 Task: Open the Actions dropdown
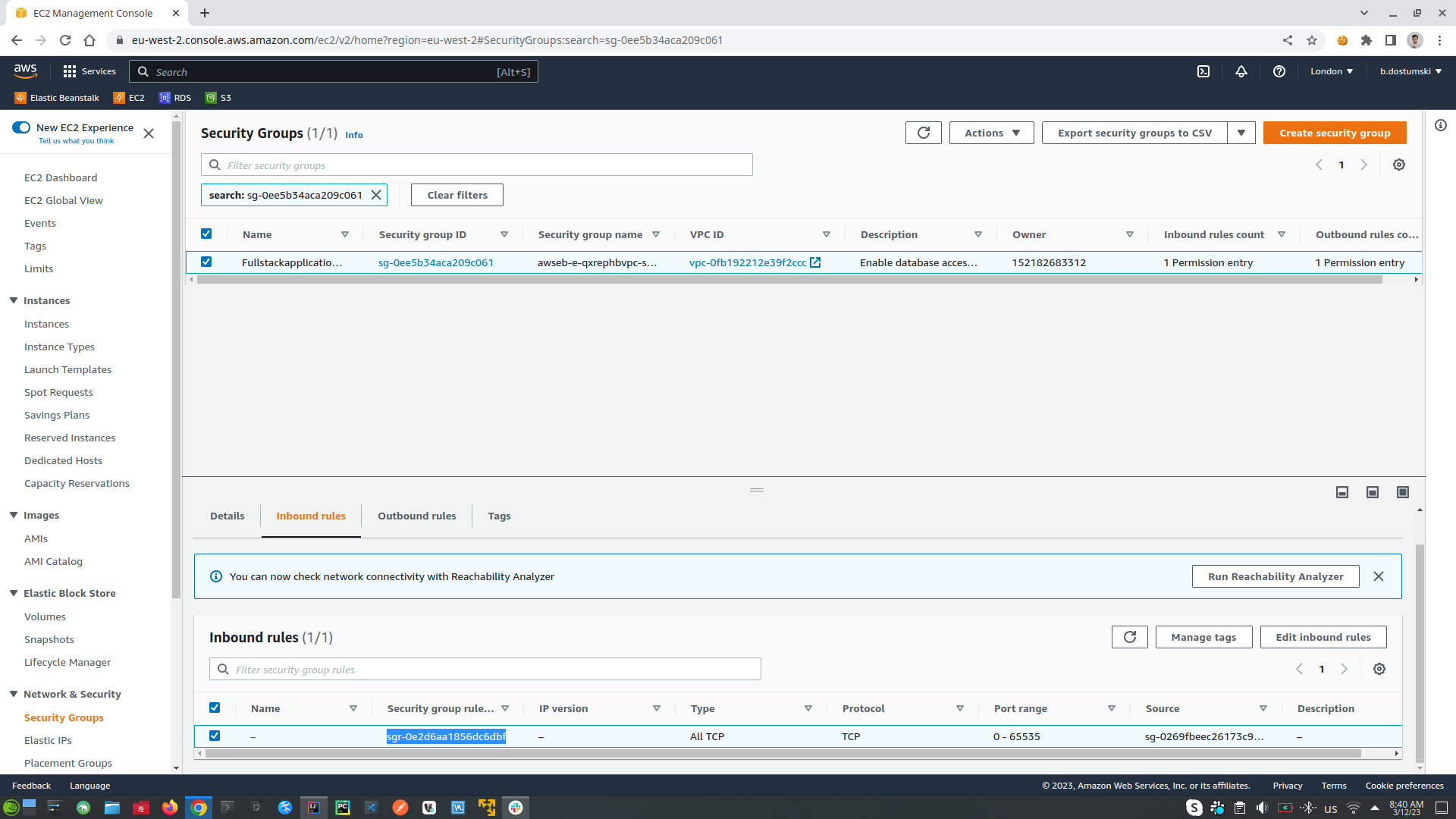point(991,133)
